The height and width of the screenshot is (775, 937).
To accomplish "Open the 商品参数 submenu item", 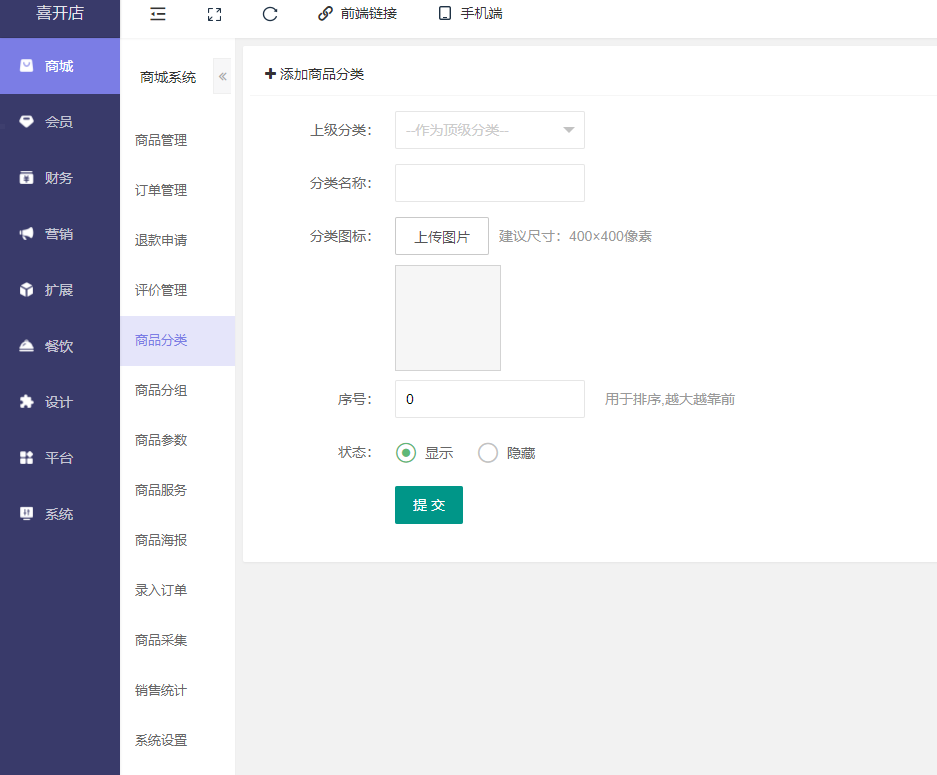I will point(177,440).
